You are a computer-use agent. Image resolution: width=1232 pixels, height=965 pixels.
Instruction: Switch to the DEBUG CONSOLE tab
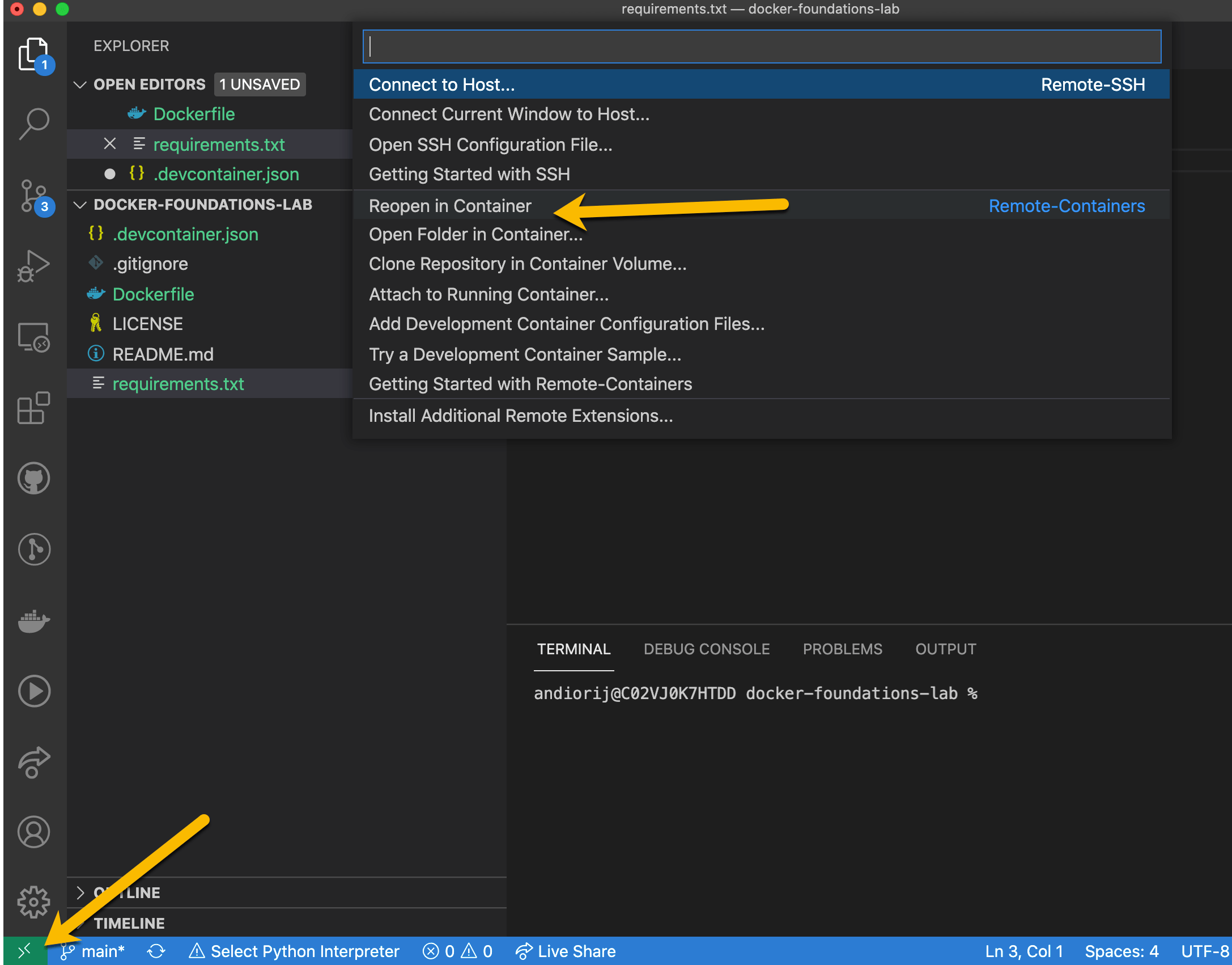coord(707,649)
